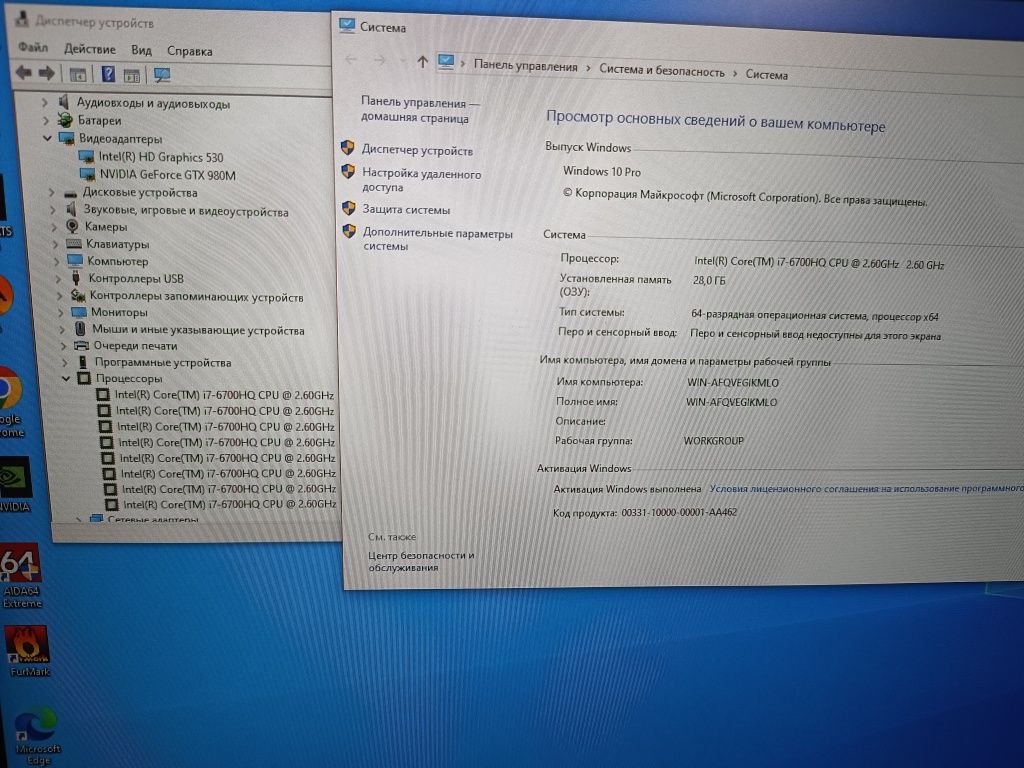Image resolution: width=1024 pixels, height=768 pixels.
Task: Open Центр безопасности и обслуживания link
Action: 421,562
